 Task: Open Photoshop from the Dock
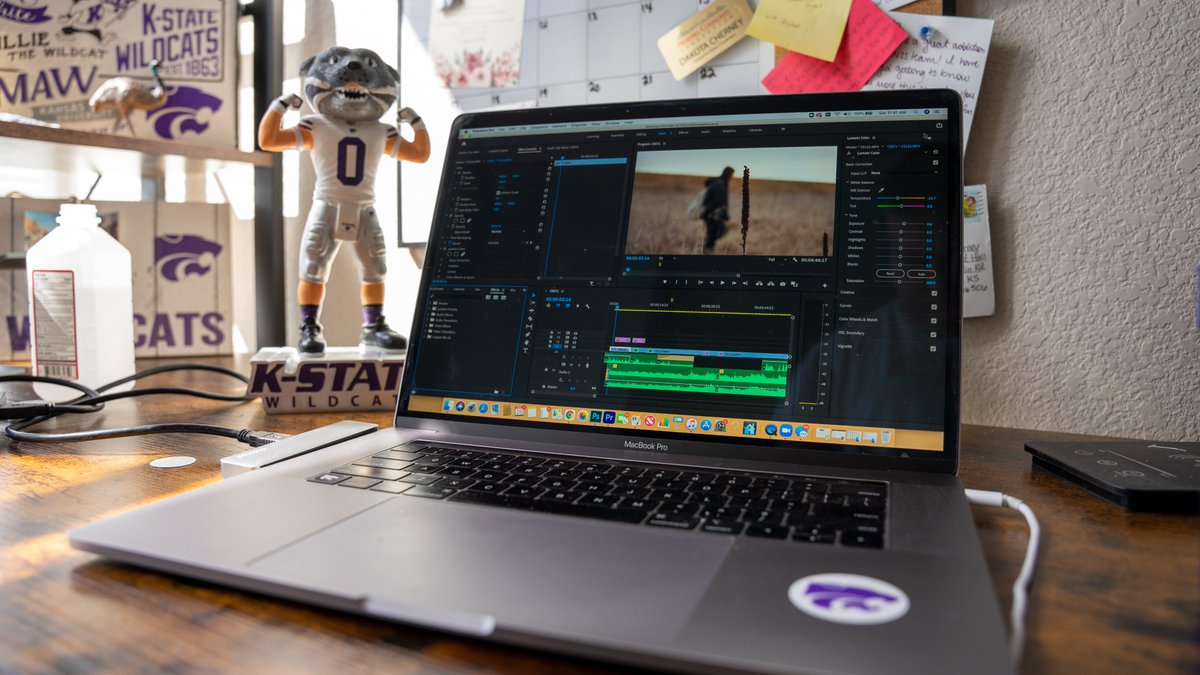(596, 416)
